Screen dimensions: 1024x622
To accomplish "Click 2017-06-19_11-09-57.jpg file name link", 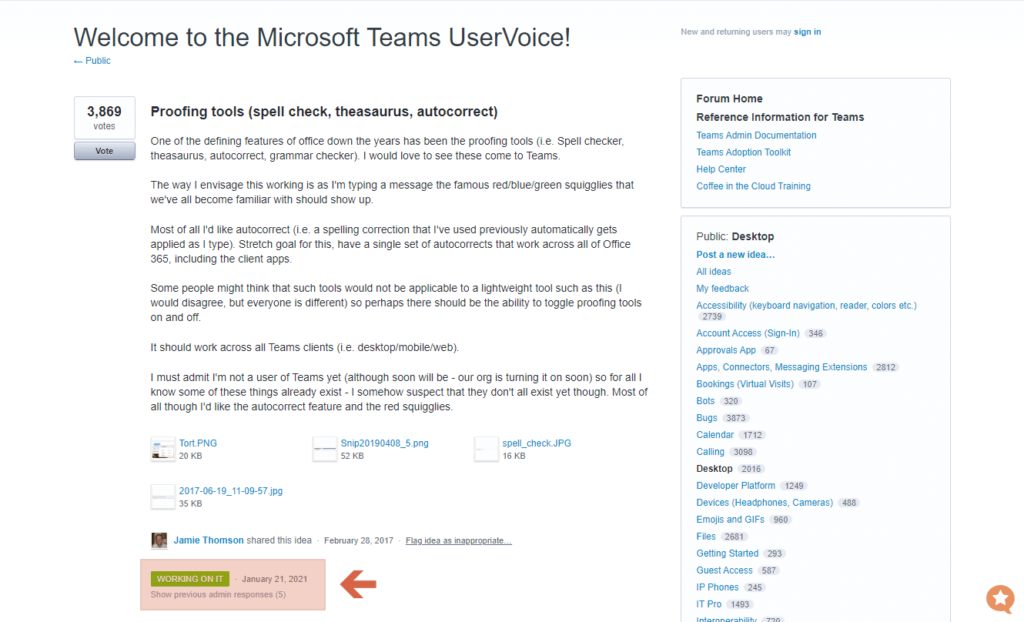I will click(x=231, y=491).
